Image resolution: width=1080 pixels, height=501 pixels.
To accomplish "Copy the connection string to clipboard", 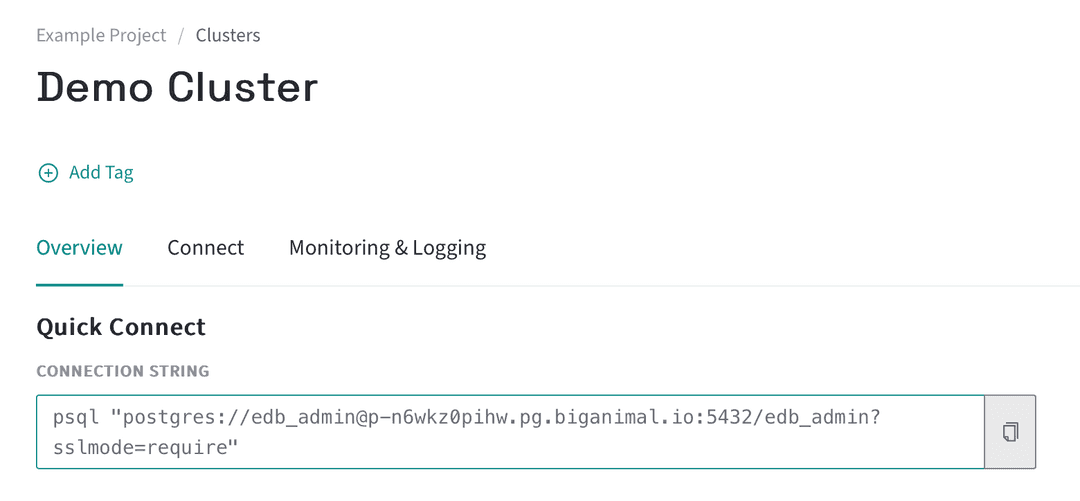I will point(1010,432).
